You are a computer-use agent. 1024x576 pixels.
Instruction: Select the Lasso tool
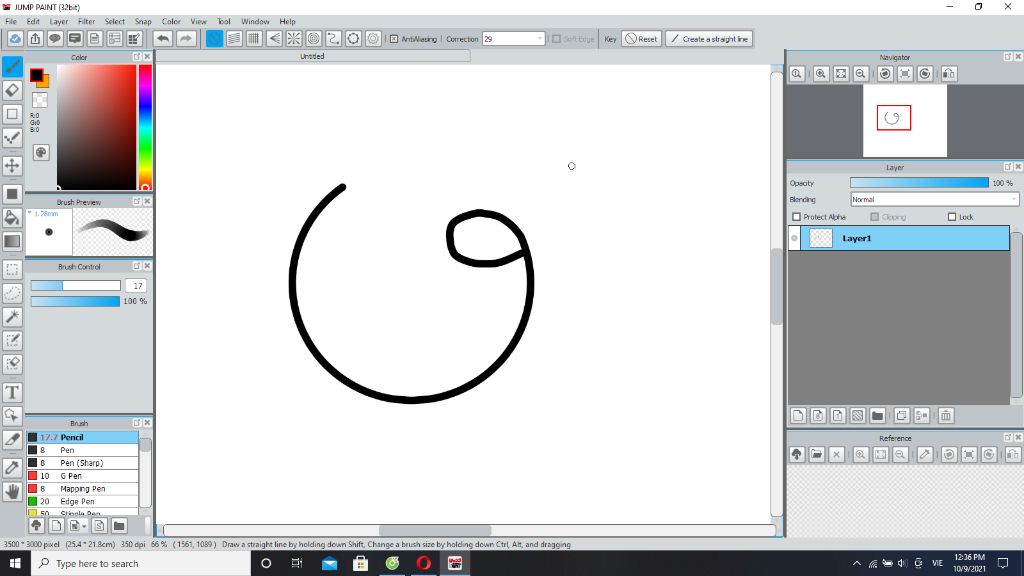pyautogui.click(x=12, y=293)
